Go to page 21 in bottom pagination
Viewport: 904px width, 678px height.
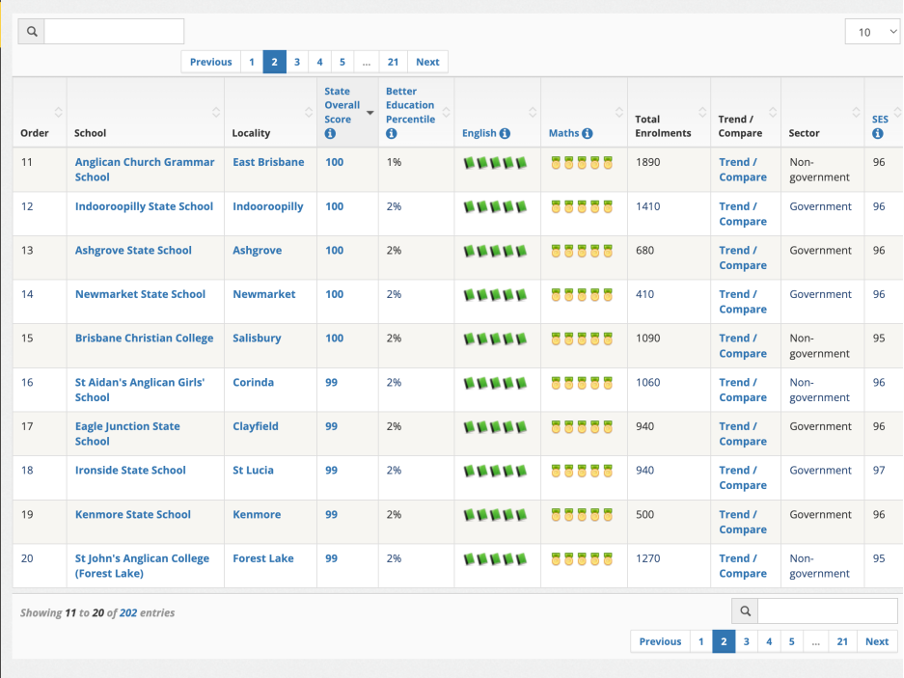843,642
